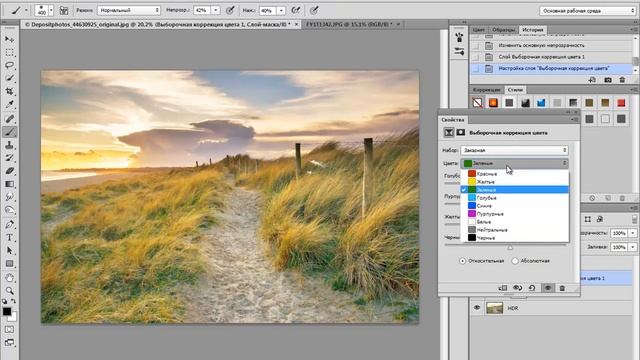Create new snapshot camera icon in History

608,80
